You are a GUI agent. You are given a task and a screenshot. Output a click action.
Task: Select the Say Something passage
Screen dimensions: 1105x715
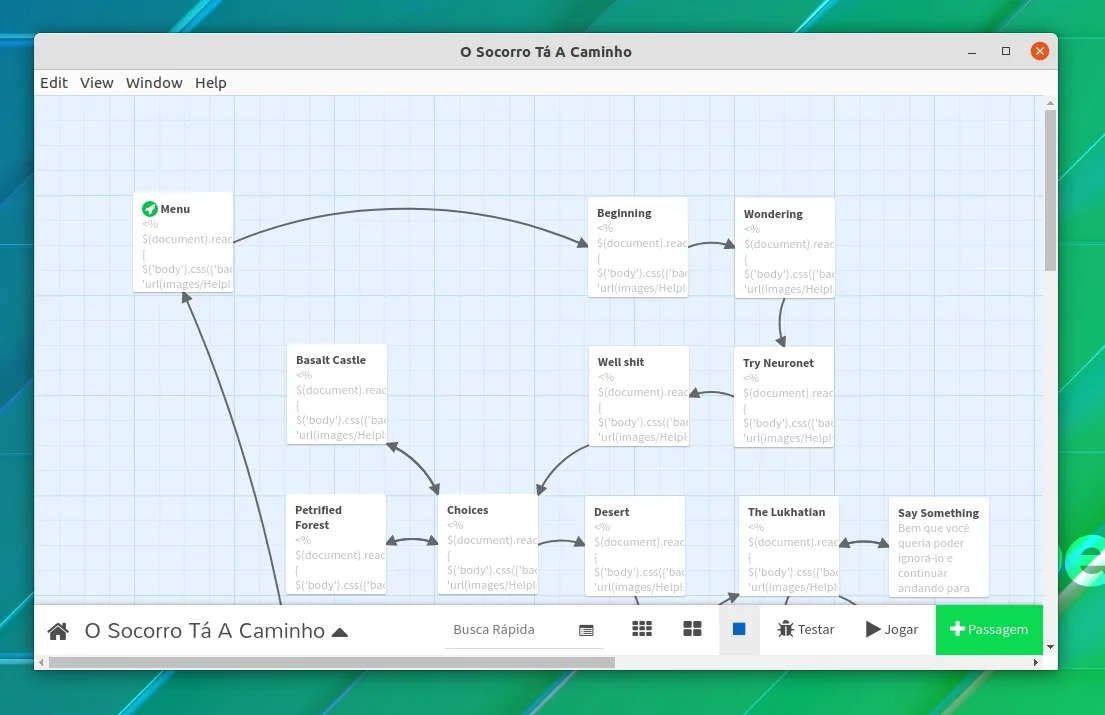939,548
